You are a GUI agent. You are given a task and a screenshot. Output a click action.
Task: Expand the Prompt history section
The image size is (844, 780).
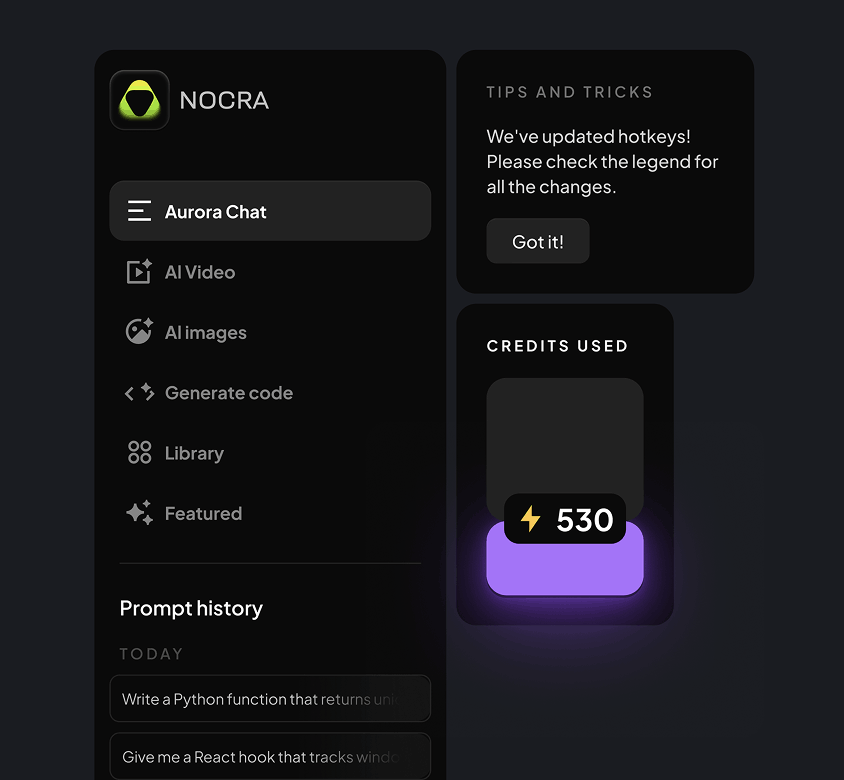[190, 608]
